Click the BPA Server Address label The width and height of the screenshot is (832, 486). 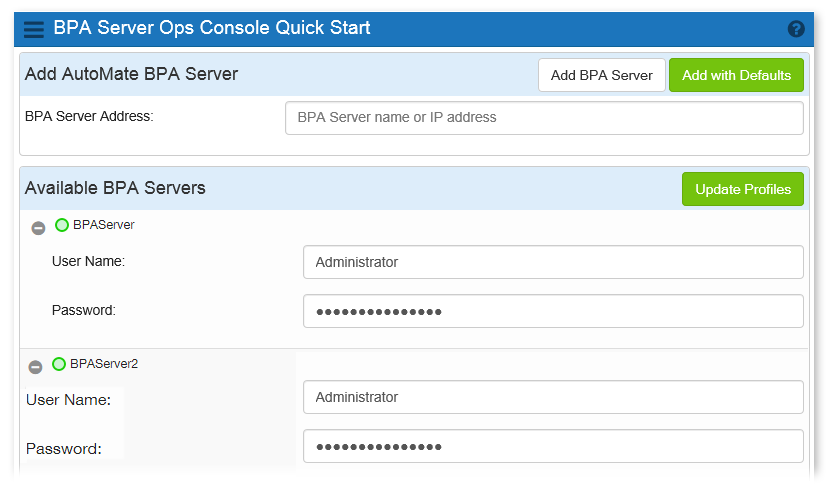89,116
